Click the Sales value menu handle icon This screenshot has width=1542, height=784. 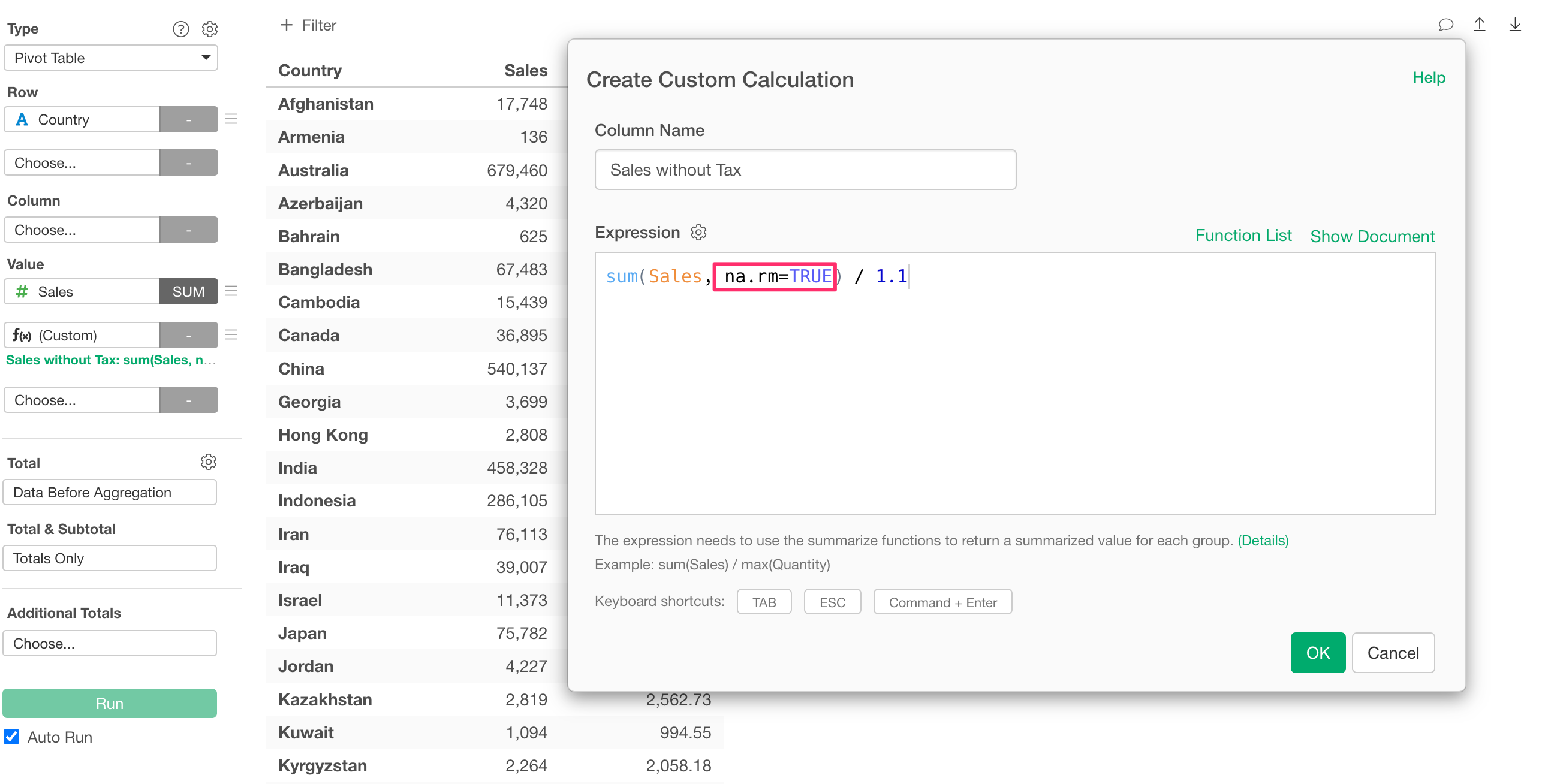point(231,291)
